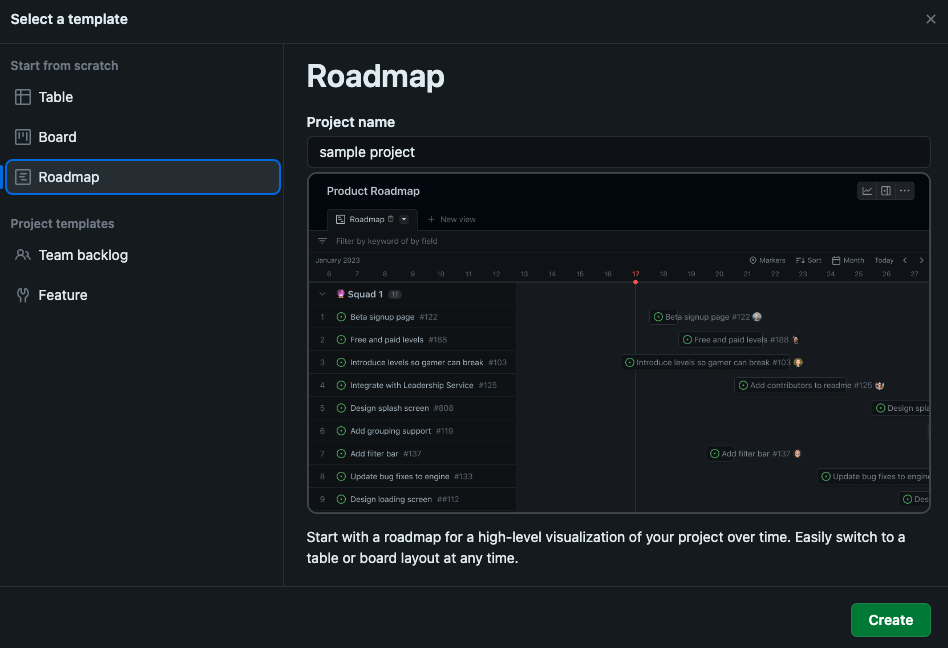This screenshot has width=948, height=648.
Task: Click the Sort option in preview
Action: tap(809, 260)
